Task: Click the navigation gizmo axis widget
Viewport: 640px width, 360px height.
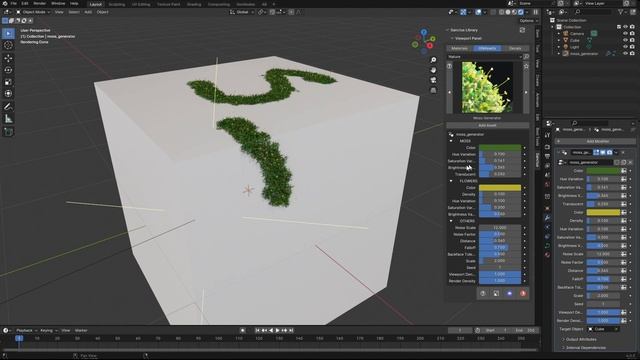Action: 424,41
